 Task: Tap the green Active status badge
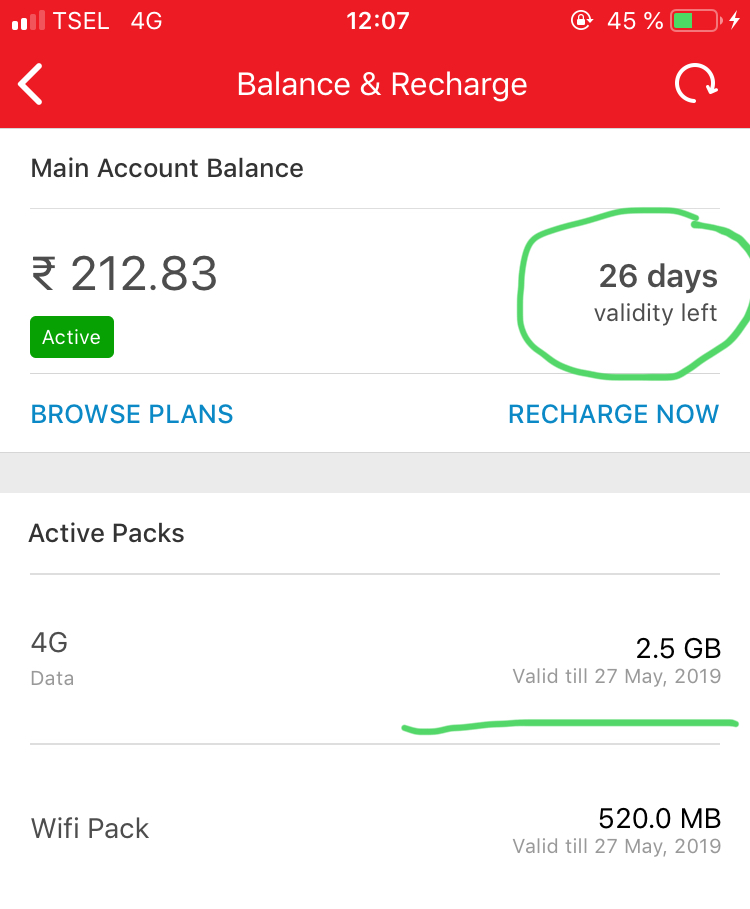(72, 337)
